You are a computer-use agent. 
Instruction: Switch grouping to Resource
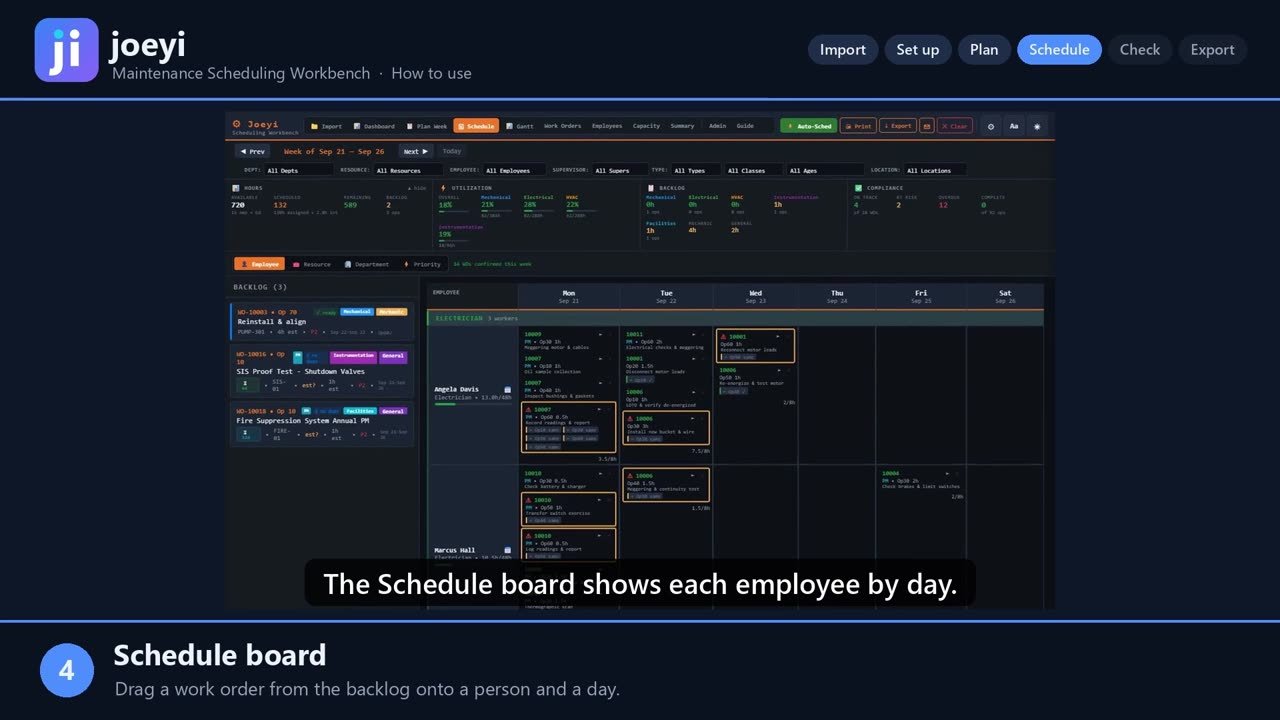312,264
